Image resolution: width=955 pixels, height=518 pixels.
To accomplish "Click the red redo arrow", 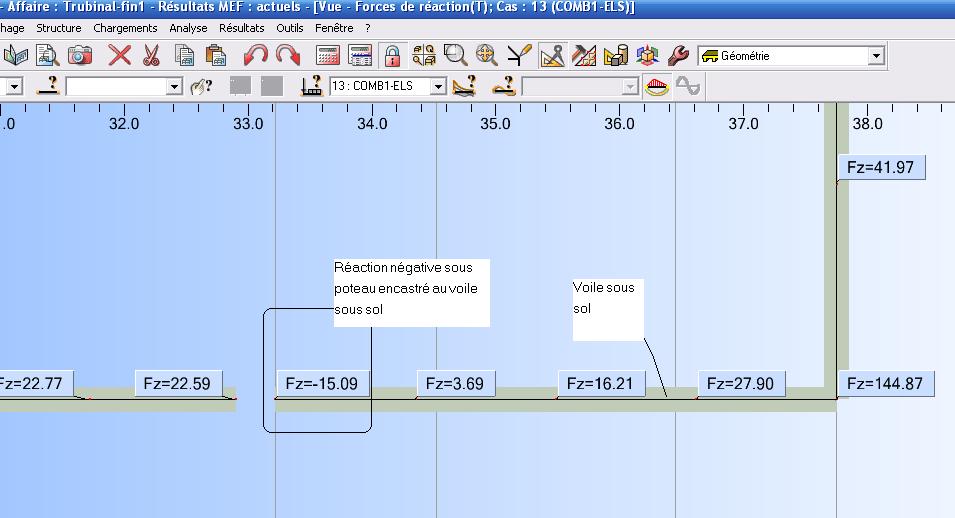I will (288, 55).
